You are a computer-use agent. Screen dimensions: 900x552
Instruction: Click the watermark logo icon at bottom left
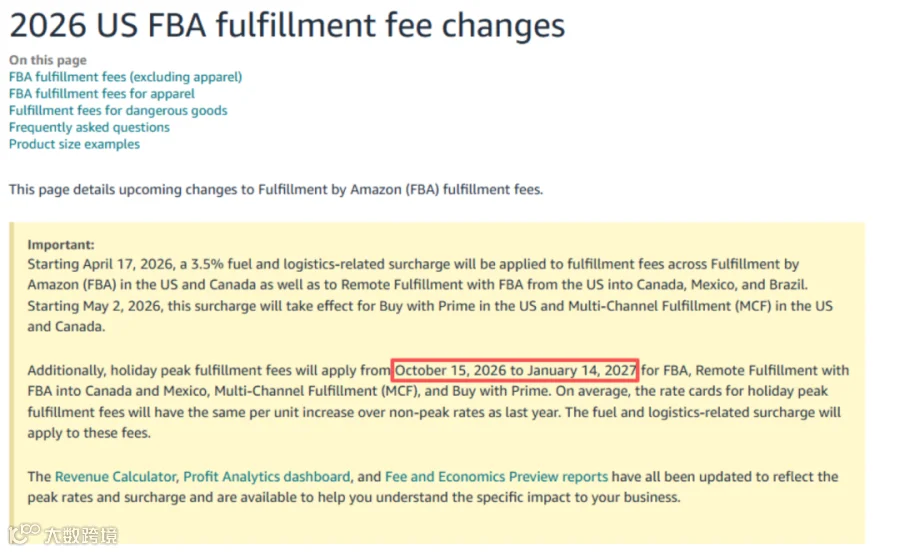point(25,534)
